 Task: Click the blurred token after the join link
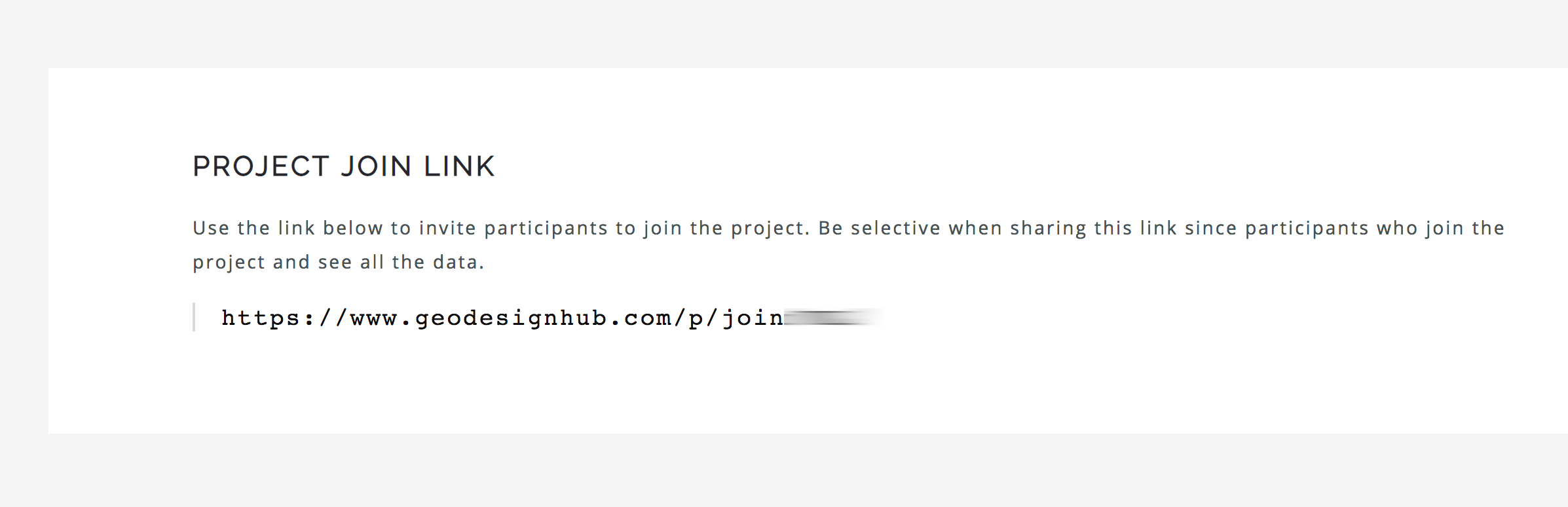pos(833,318)
